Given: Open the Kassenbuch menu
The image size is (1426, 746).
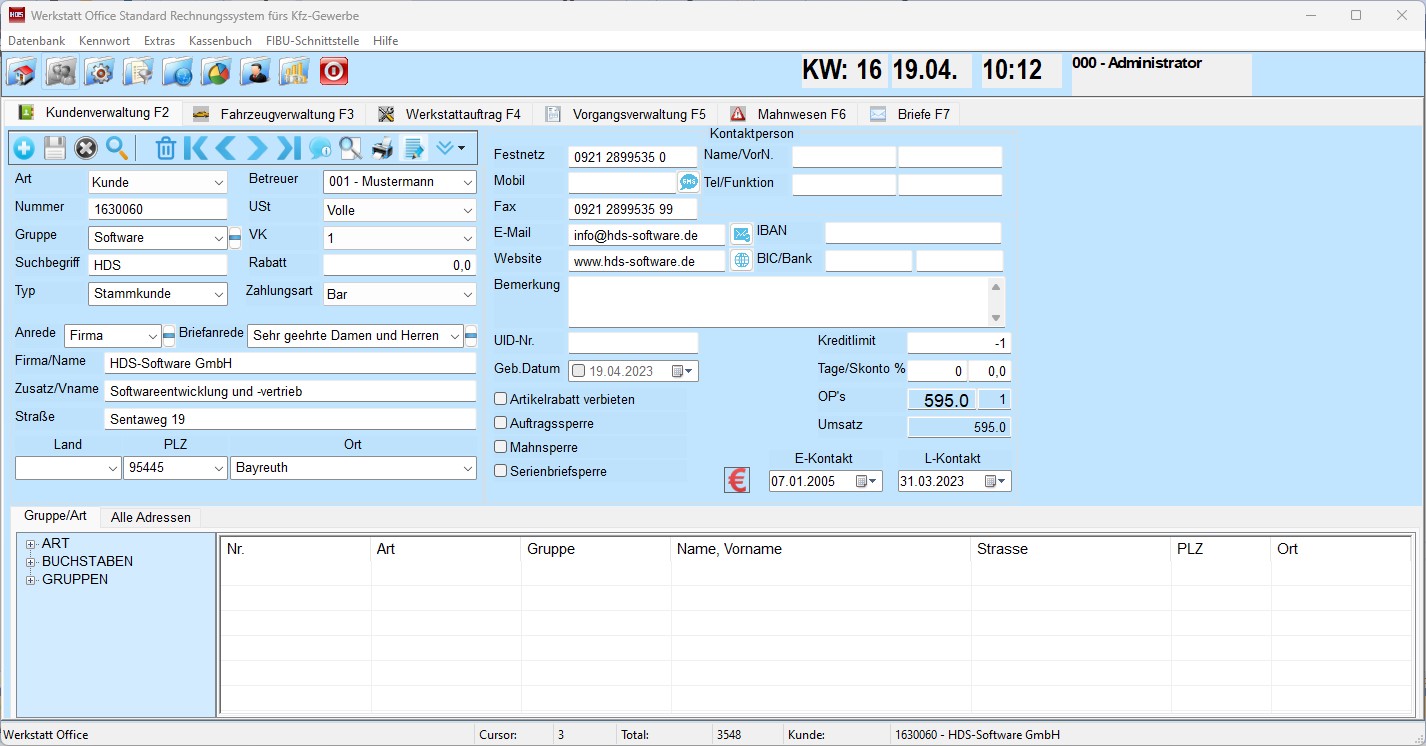Looking at the screenshot, I should pos(220,41).
